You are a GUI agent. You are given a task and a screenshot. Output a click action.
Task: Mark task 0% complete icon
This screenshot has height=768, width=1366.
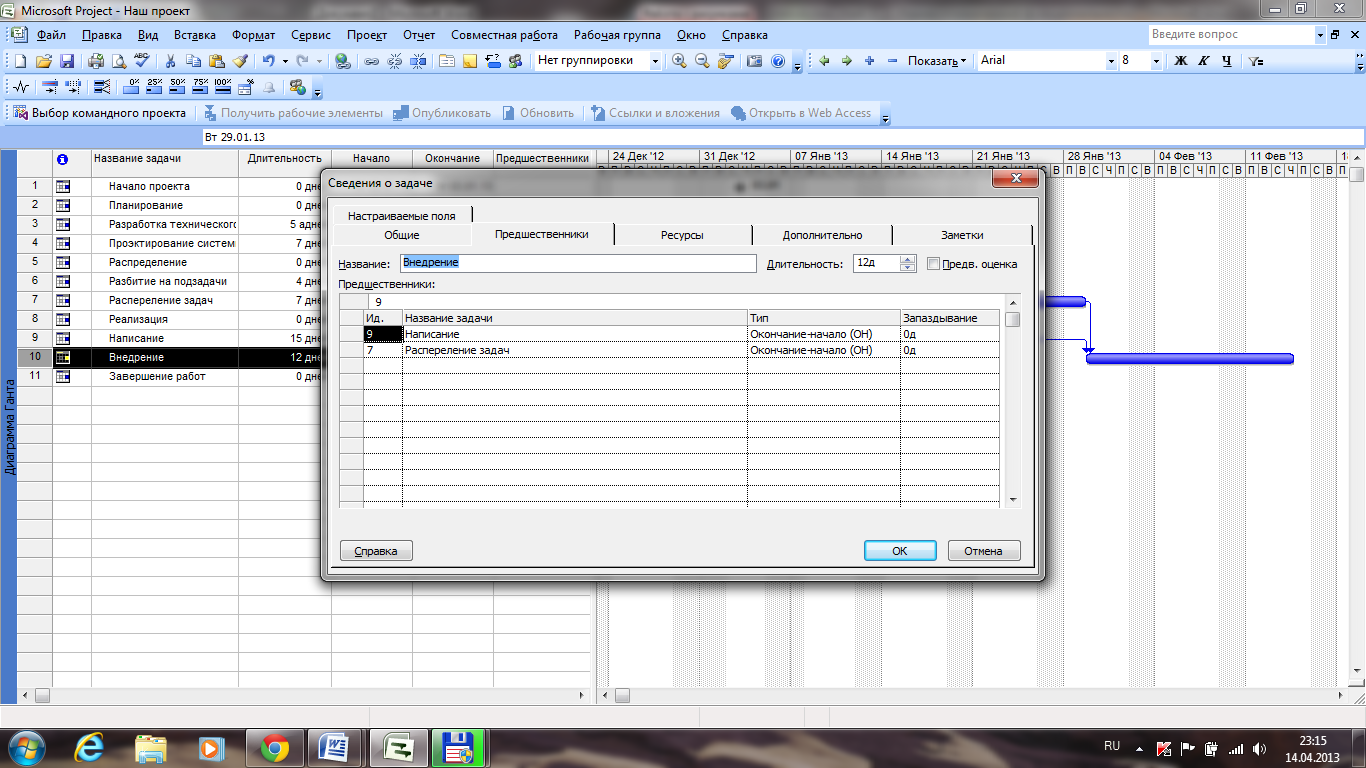pyautogui.click(x=133, y=87)
